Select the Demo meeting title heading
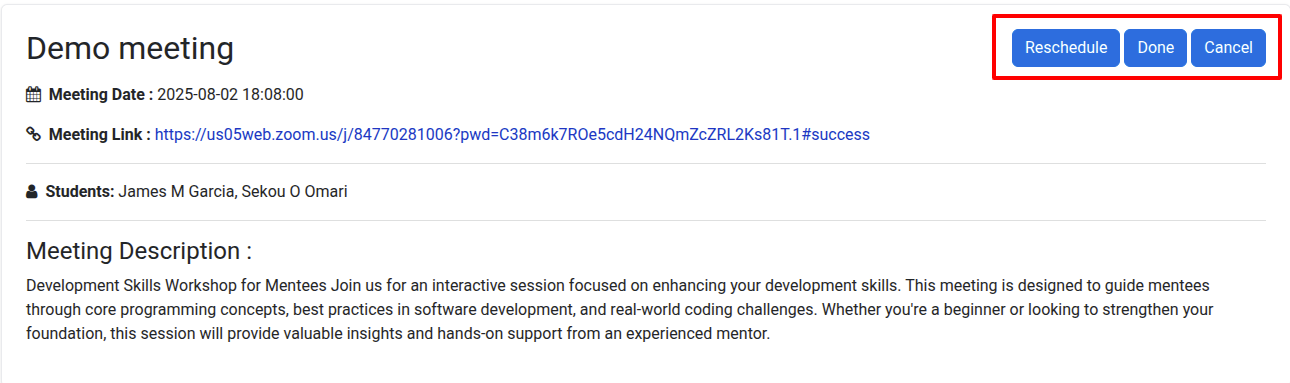 [130, 48]
